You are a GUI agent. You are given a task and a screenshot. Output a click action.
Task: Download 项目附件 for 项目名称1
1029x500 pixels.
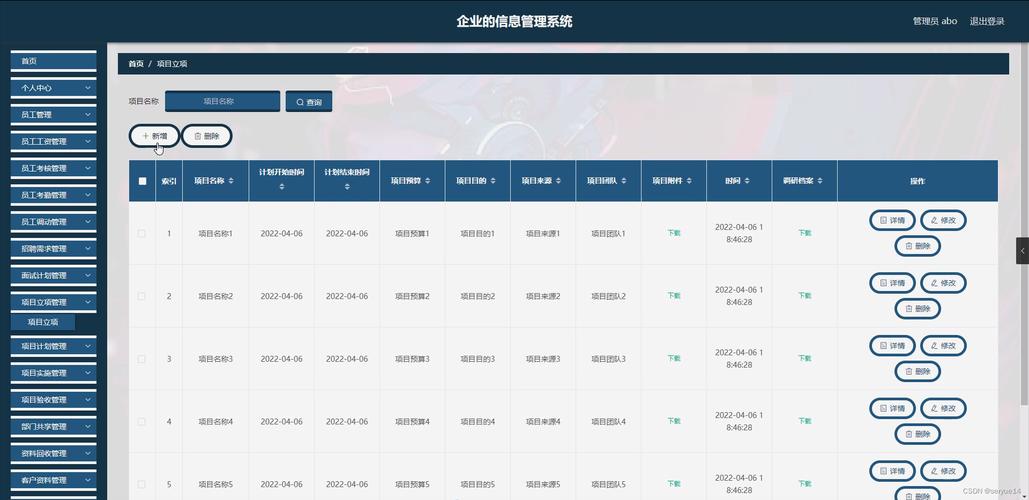(x=674, y=233)
